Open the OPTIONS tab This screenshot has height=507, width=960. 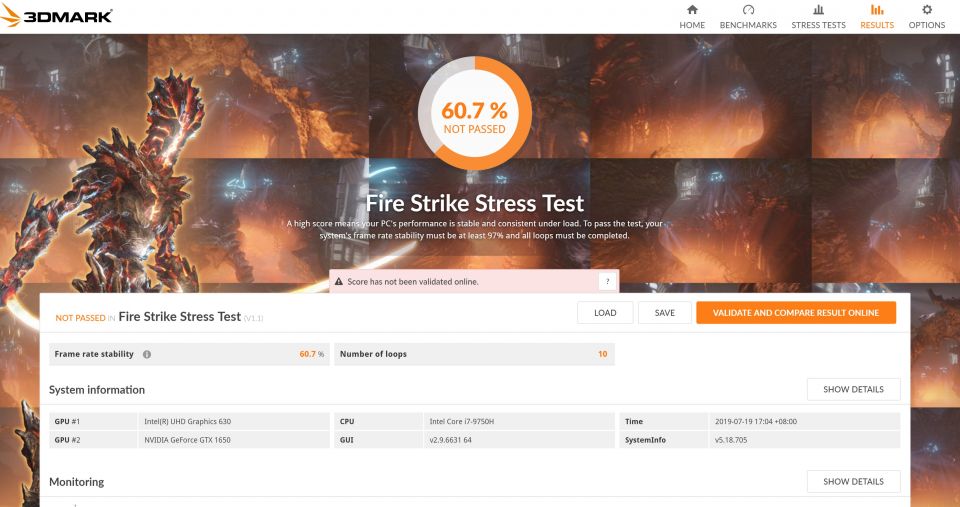[x=927, y=25]
